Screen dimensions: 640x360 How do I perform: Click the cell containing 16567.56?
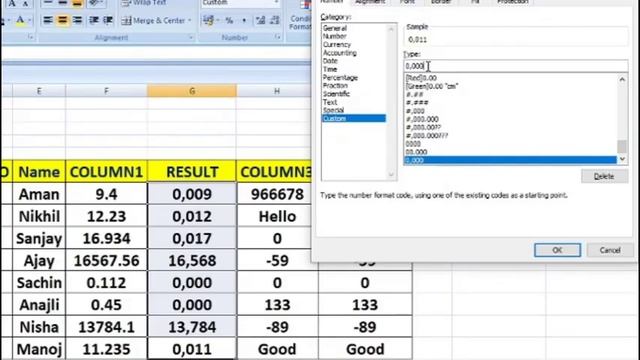[106, 260]
